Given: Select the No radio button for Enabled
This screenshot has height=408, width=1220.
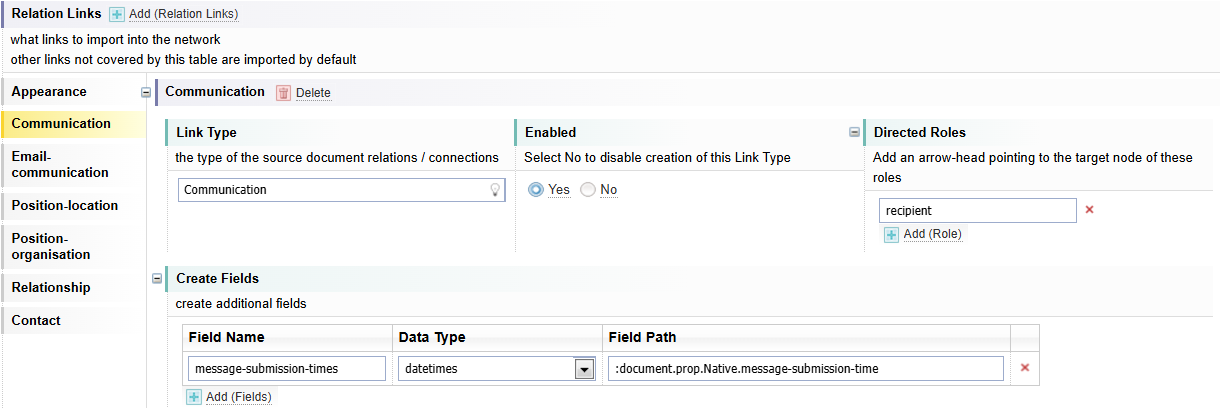Looking at the screenshot, I should [x=588, y=190].
